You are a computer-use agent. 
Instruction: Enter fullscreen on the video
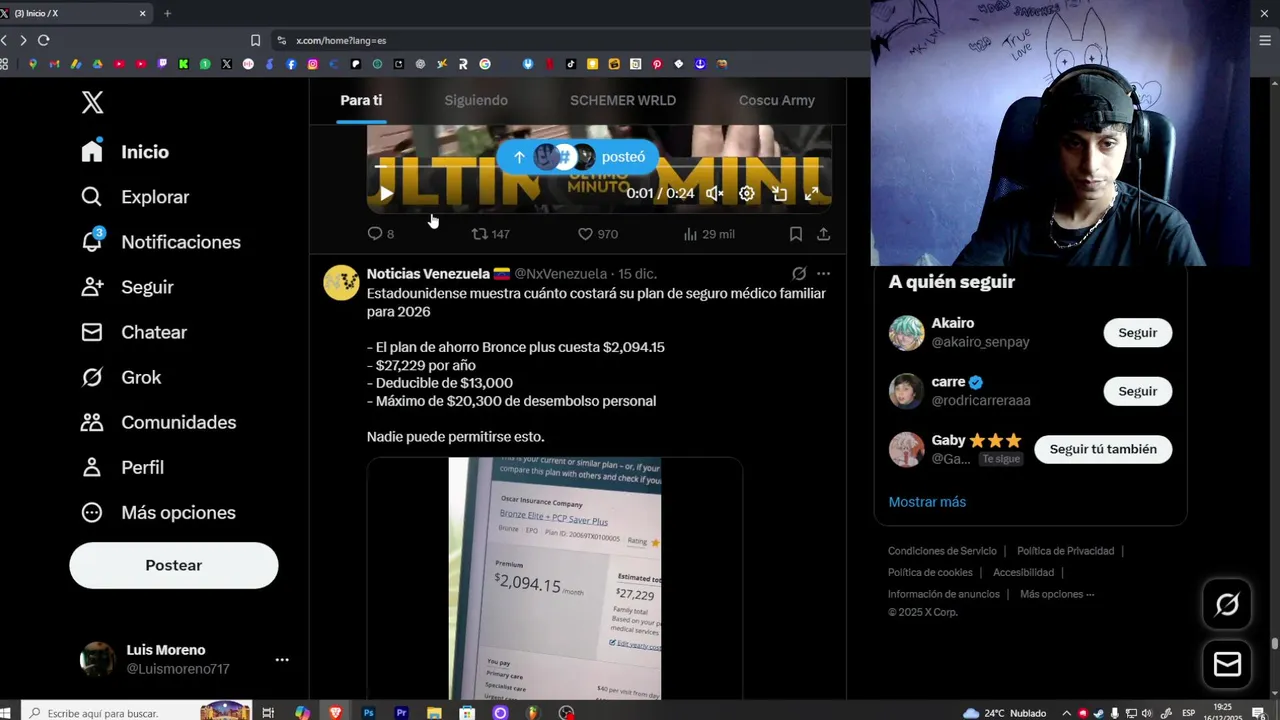tap(812, 193)
